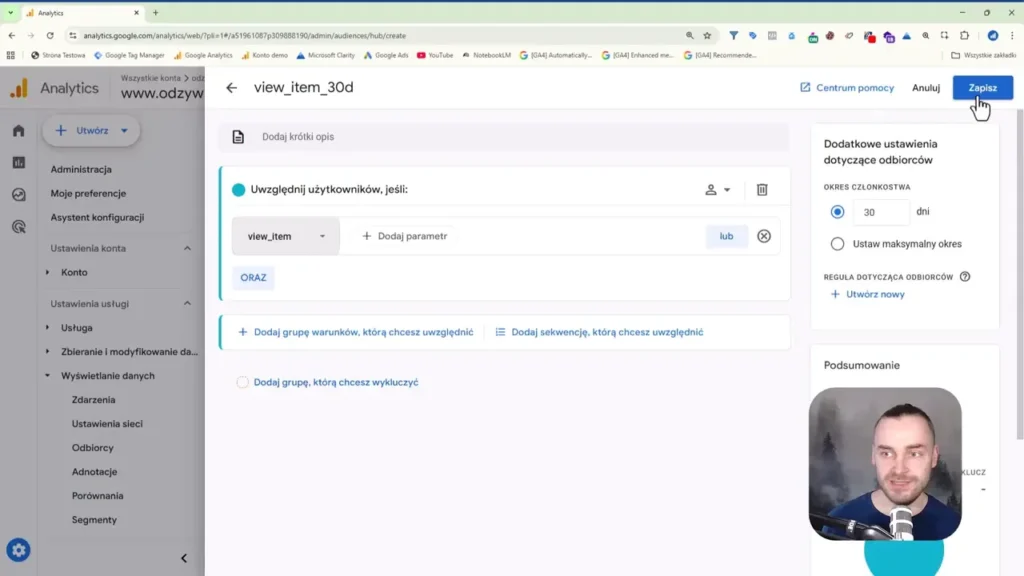Open Asystent konfiguracji menu item
This screenshot has height=576, width=1024.
(x=97, y=217)
